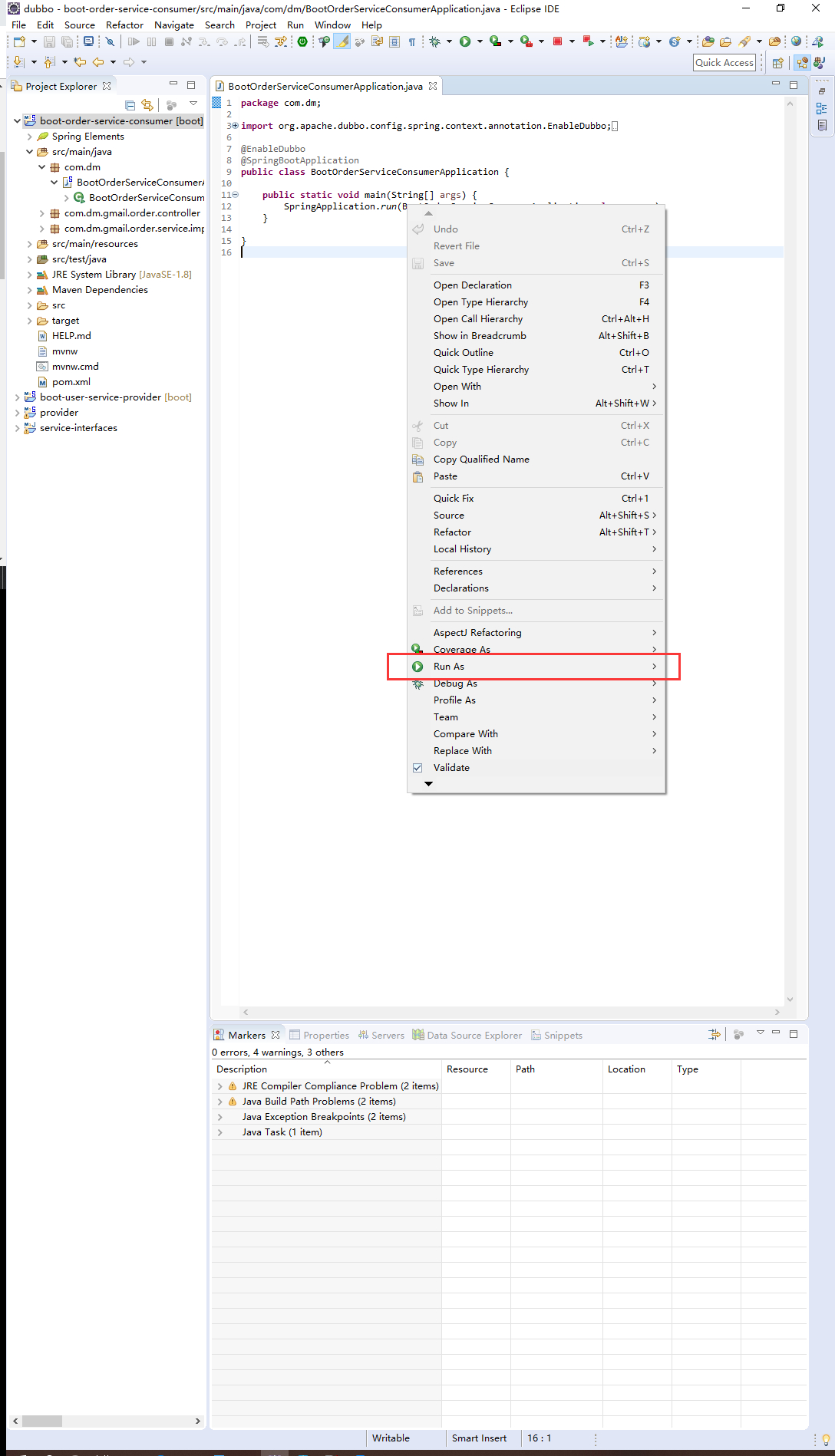Open the Markers view menu triangle
The width and height of the screenshot is (835, 1456).
(761, 1033)
